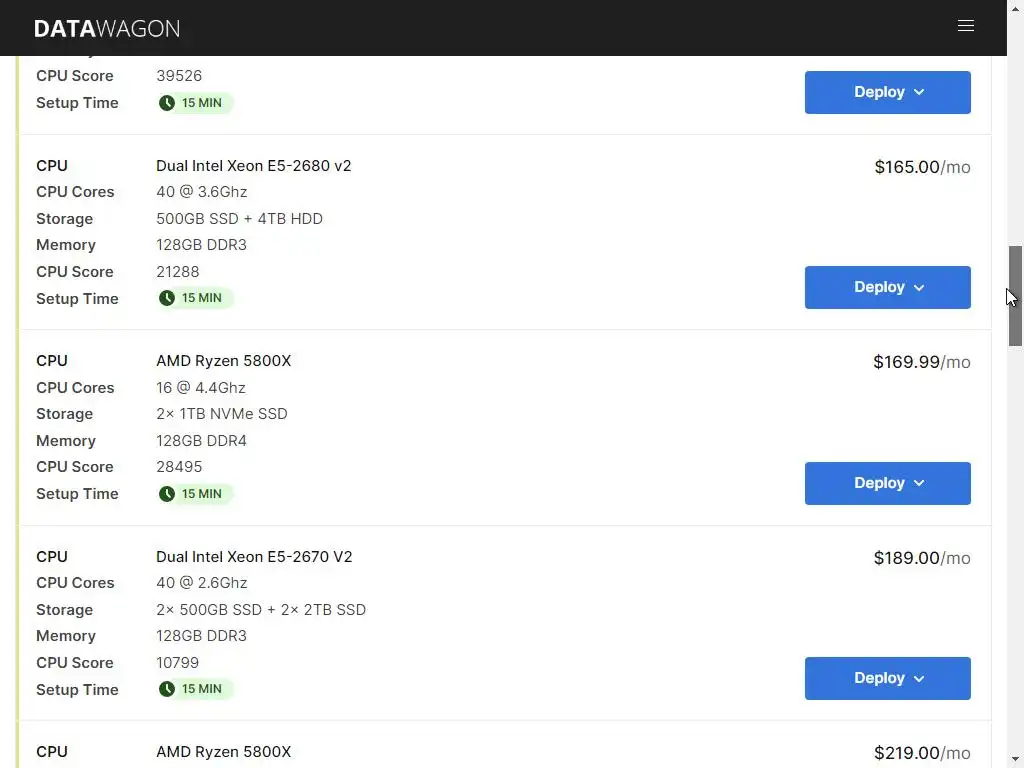Expand Deploy chevron for $169.99 server
The height and width of the screenshot is (768, 1024).
[919, 483]
